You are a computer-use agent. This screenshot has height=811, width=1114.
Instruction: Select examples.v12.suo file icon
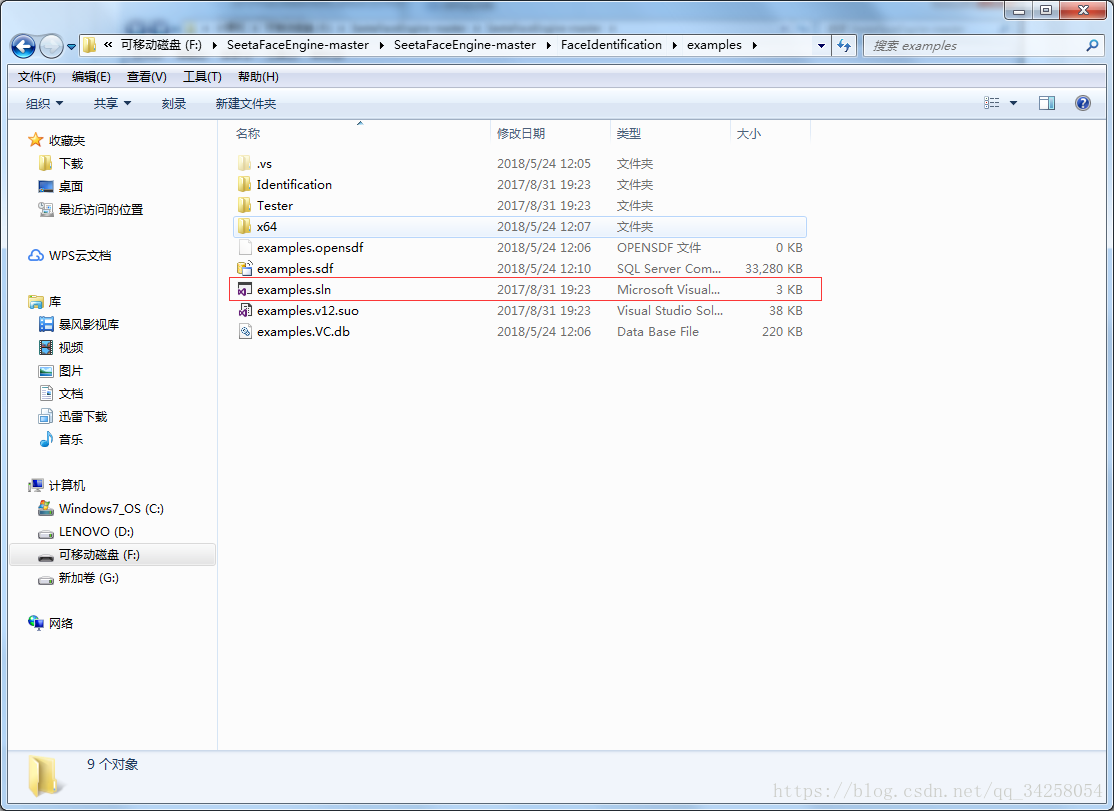tap(244, 310)
